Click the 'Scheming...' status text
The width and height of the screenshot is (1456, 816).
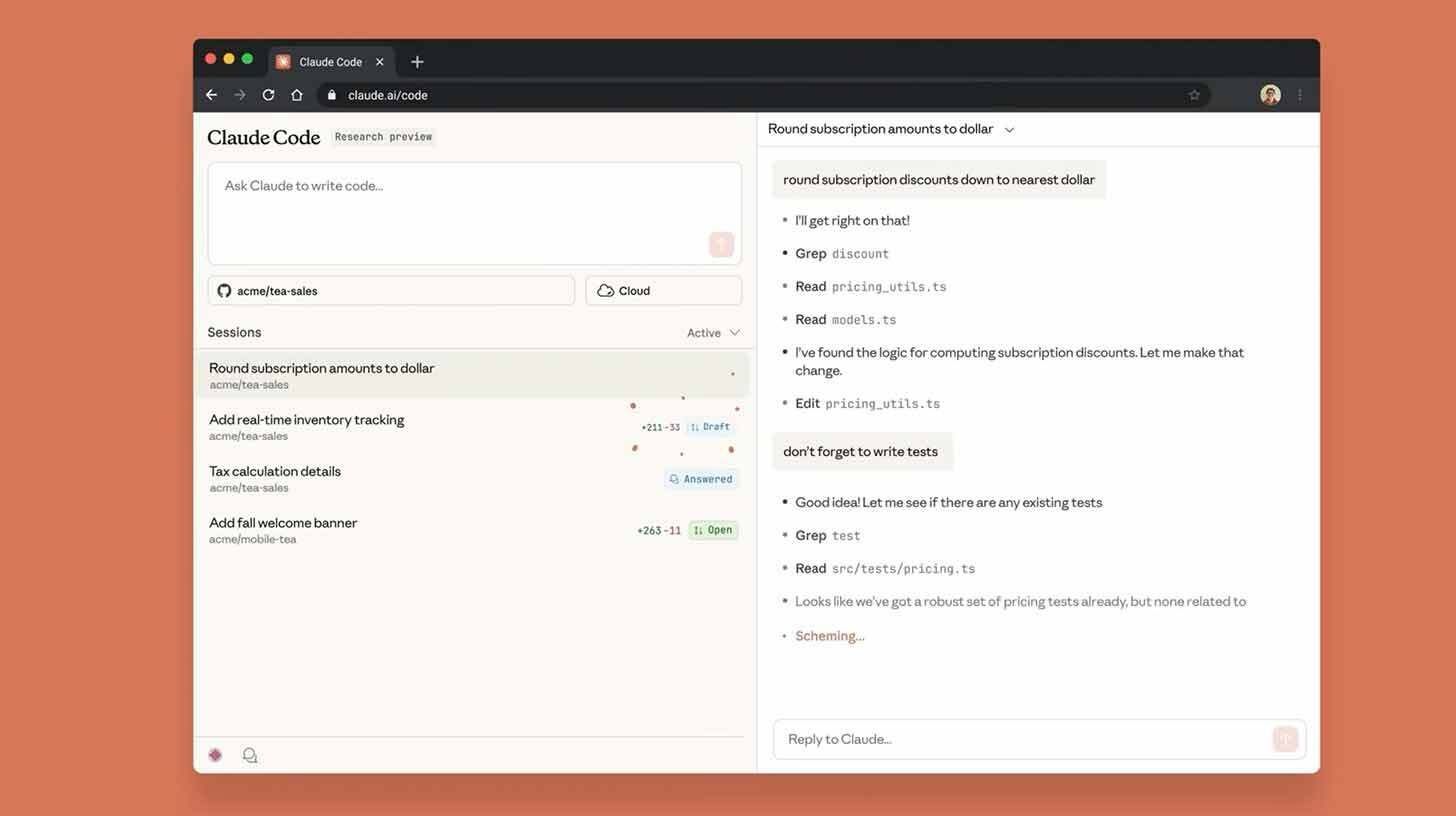[830, 636]
